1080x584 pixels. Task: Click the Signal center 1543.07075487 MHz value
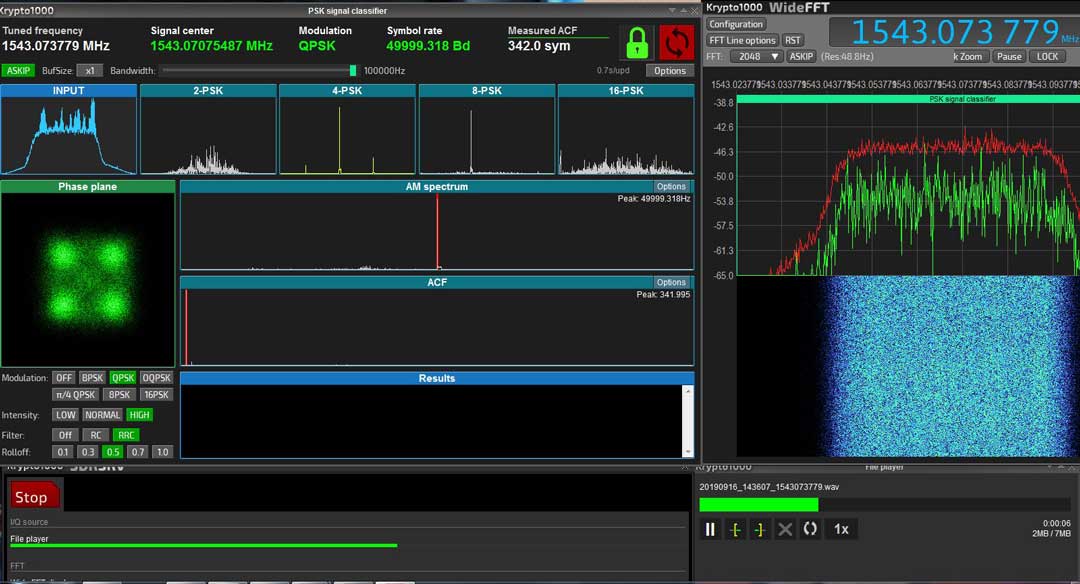[x=211, y=46]
